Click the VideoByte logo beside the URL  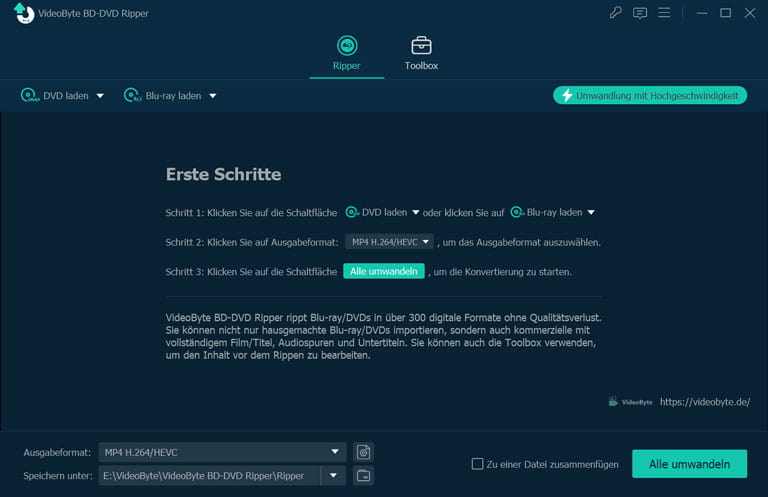click(x=630, y=402)
